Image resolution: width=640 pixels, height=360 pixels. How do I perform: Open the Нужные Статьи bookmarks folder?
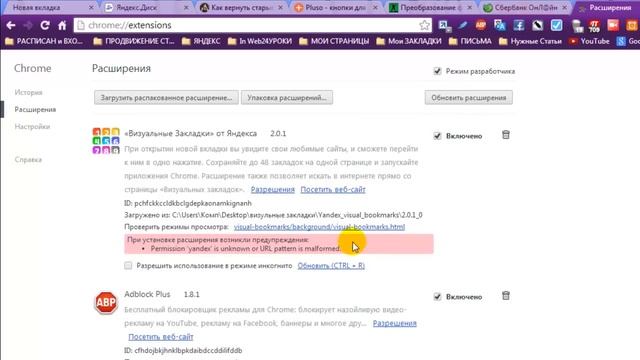[530, 41]
